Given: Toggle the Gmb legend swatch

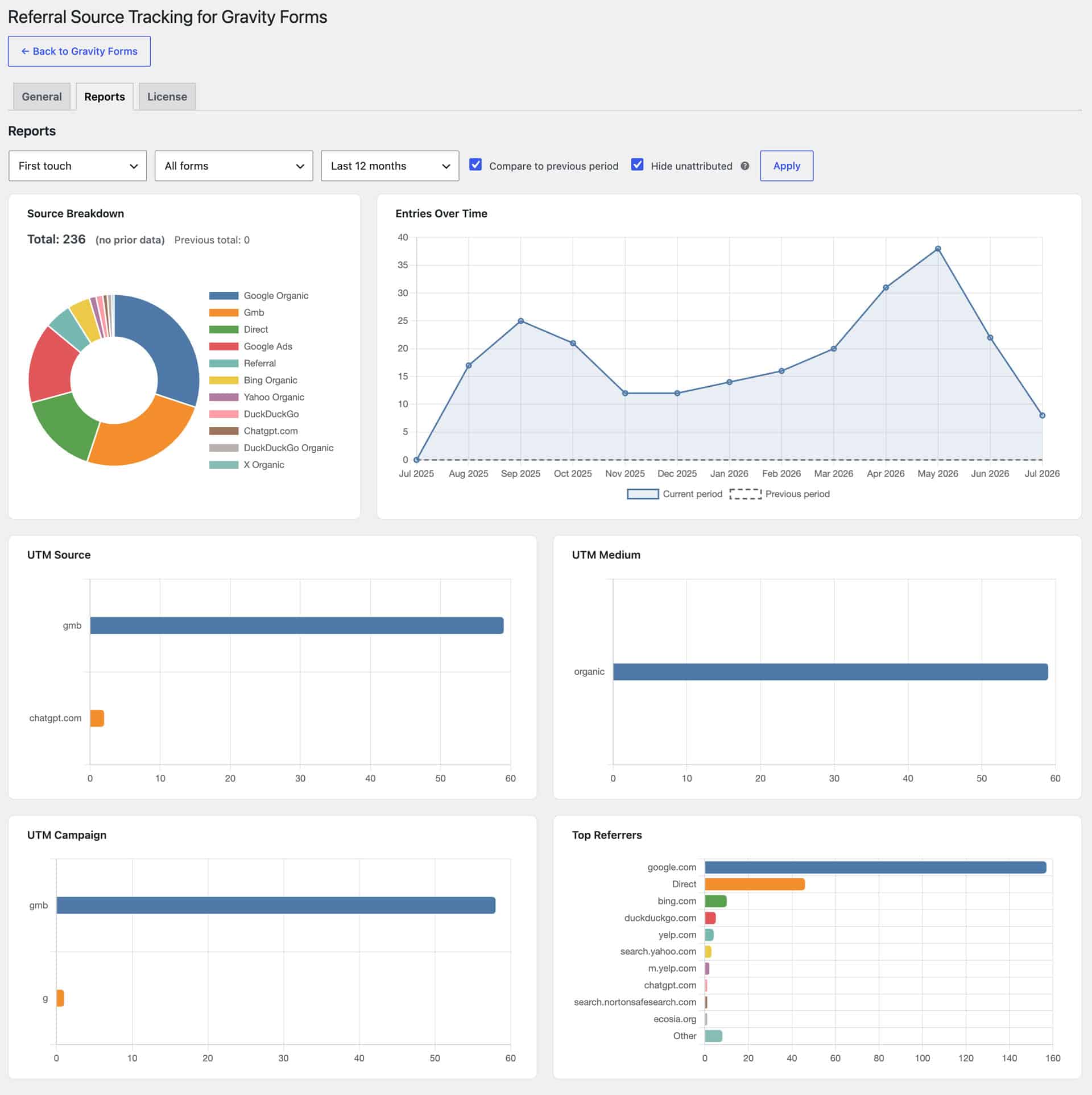Looking at the screenshot, I should (224, 313).
